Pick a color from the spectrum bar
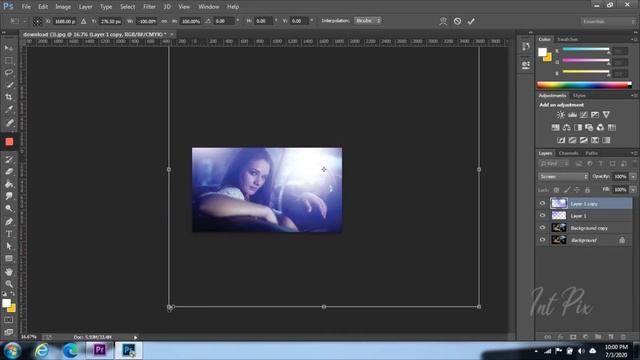 [584, 85]
